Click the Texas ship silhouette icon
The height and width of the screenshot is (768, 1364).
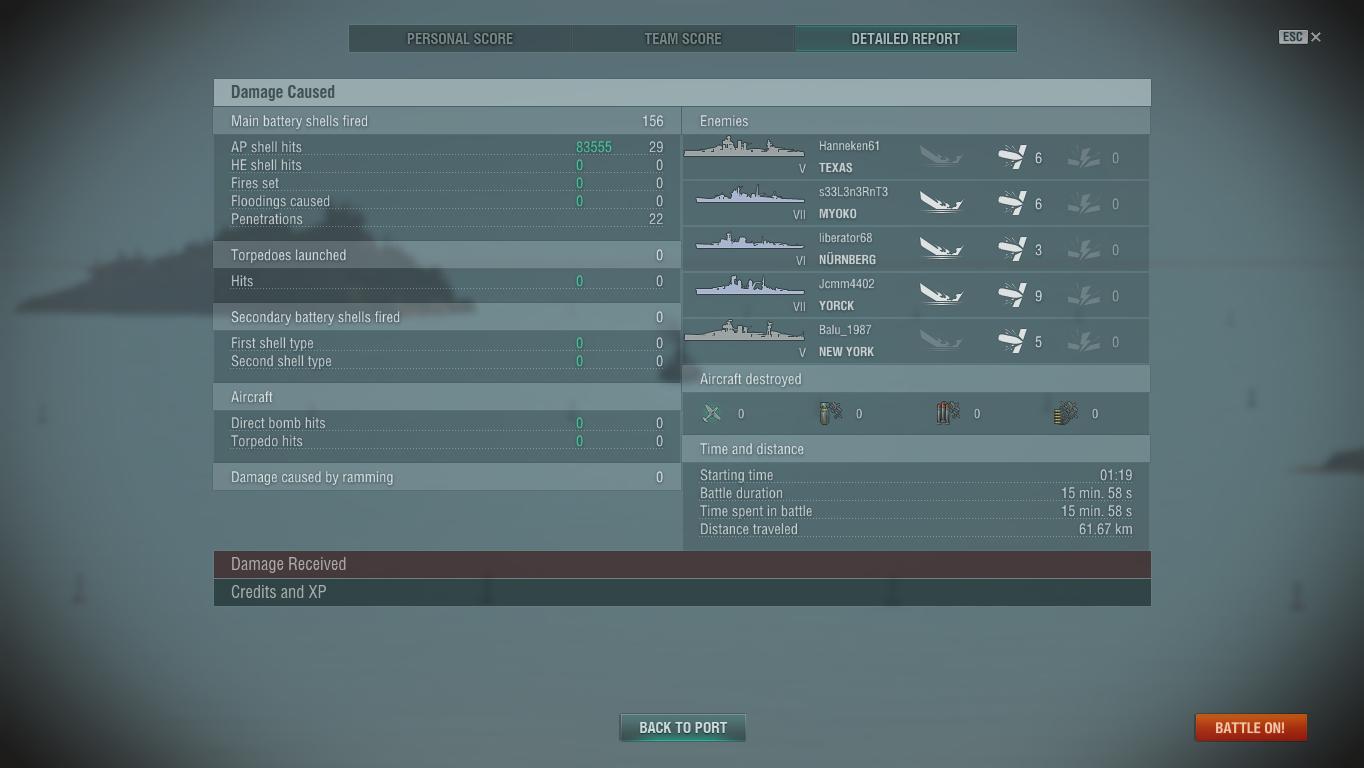point(744,149)
